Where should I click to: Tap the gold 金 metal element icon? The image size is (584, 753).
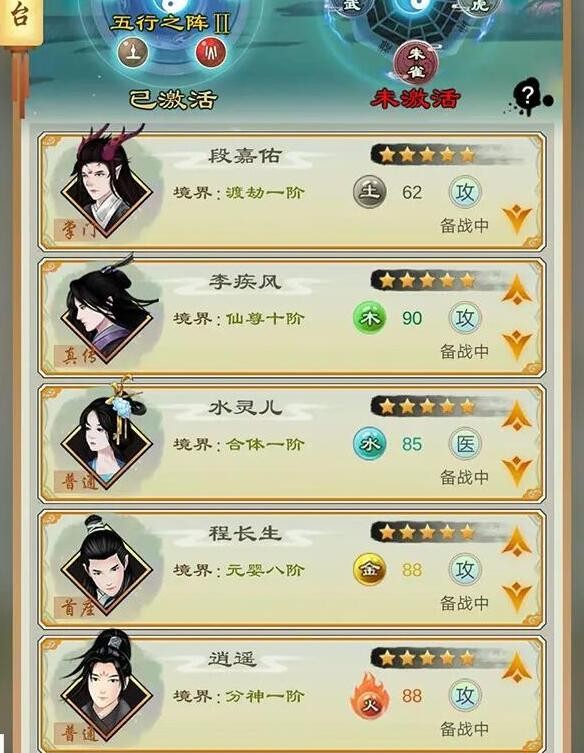370,570
